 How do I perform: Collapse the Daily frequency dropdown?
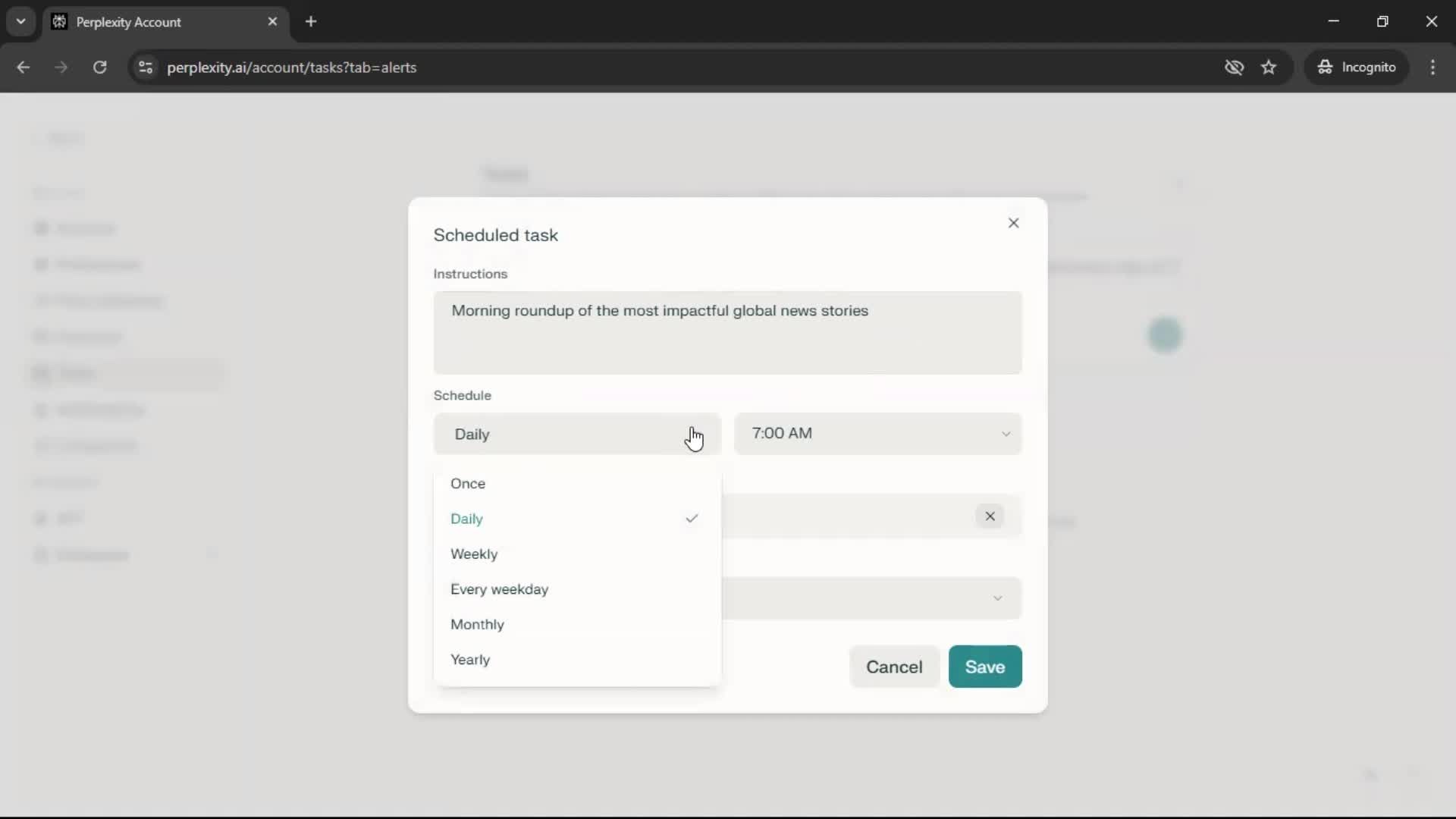[576, 434]
